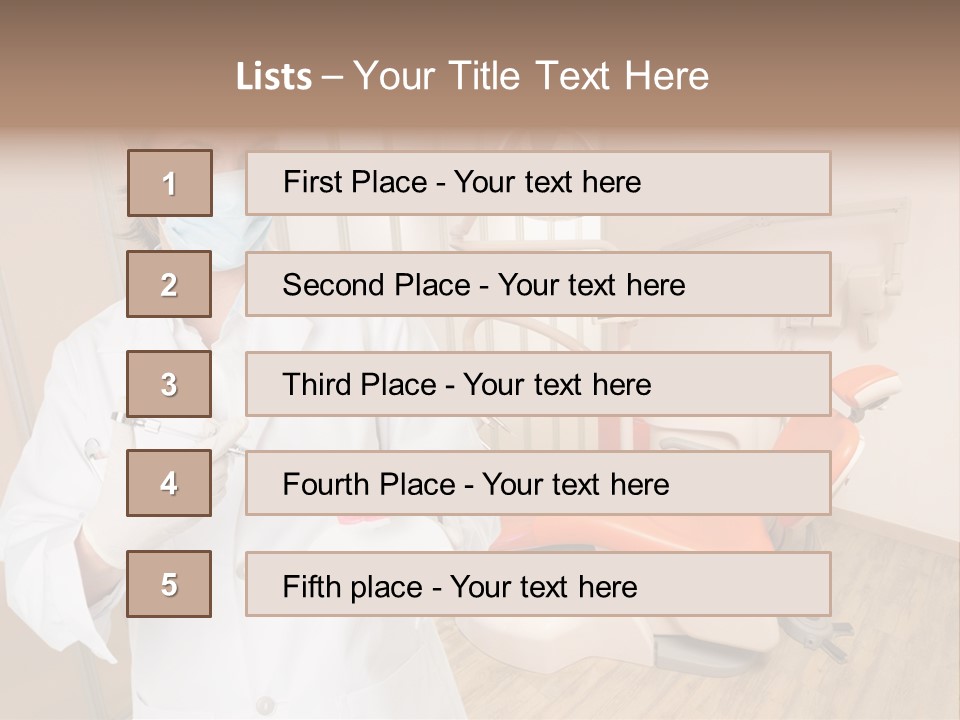
Task: Click the box numbered 3
Action: click(x=170, y=384)
